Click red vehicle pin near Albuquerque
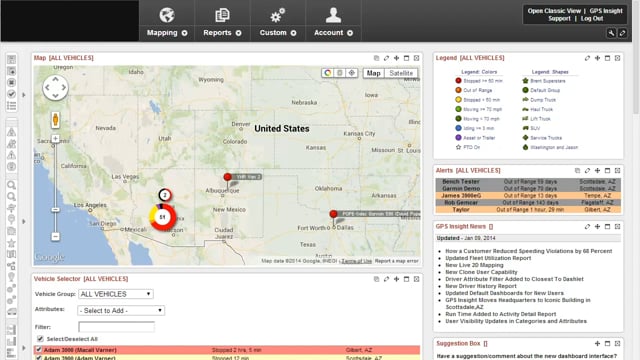This screenshot has width=640, height=360. (x=228, y=177)
